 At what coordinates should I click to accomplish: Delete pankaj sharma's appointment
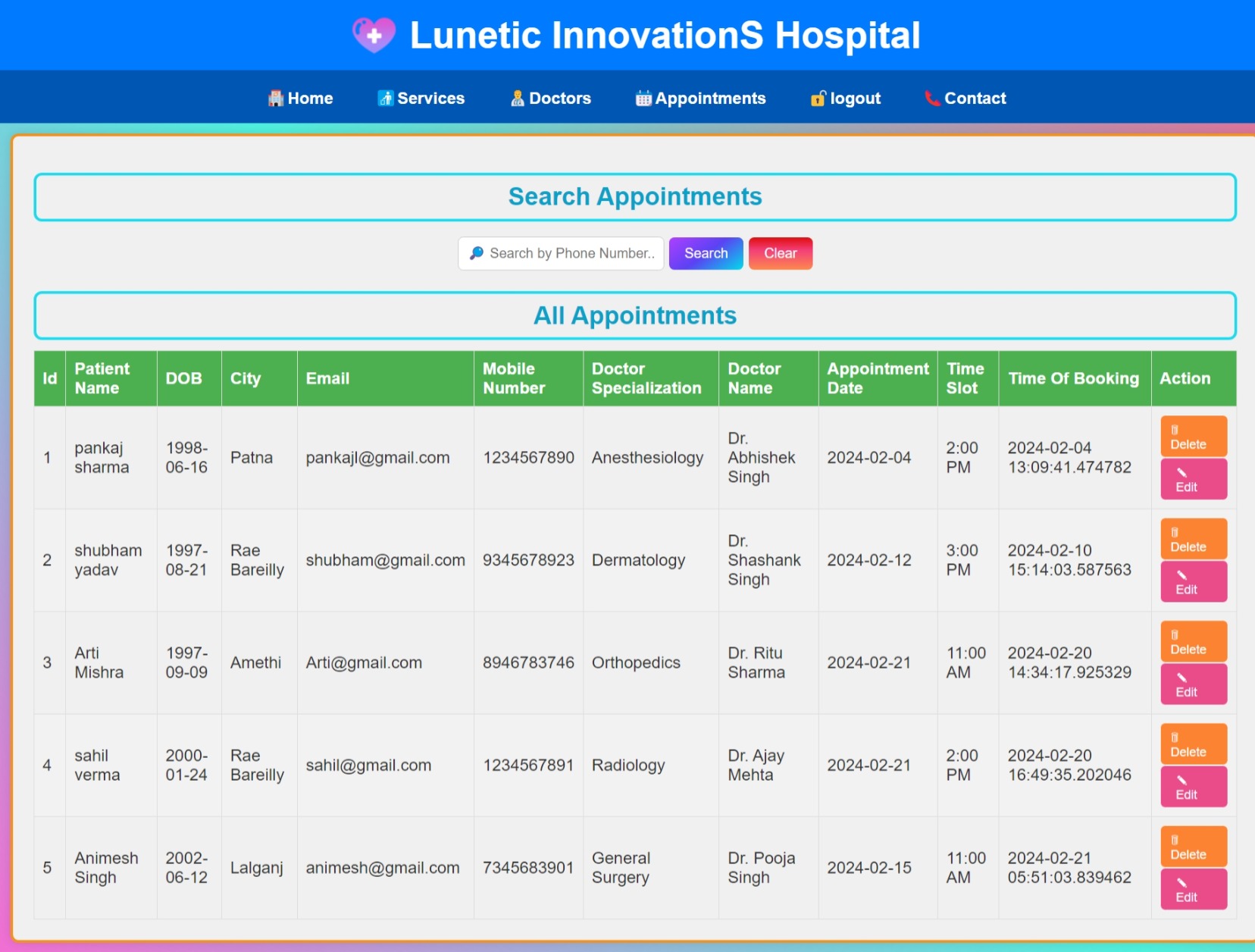pos(1194,437)
